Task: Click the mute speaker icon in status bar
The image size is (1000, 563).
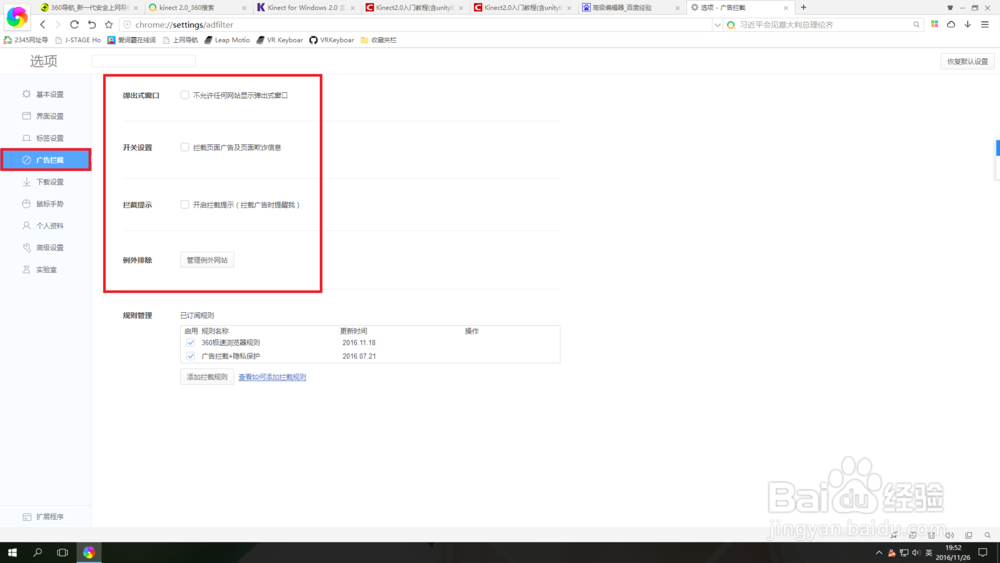Action: point(950,536)
